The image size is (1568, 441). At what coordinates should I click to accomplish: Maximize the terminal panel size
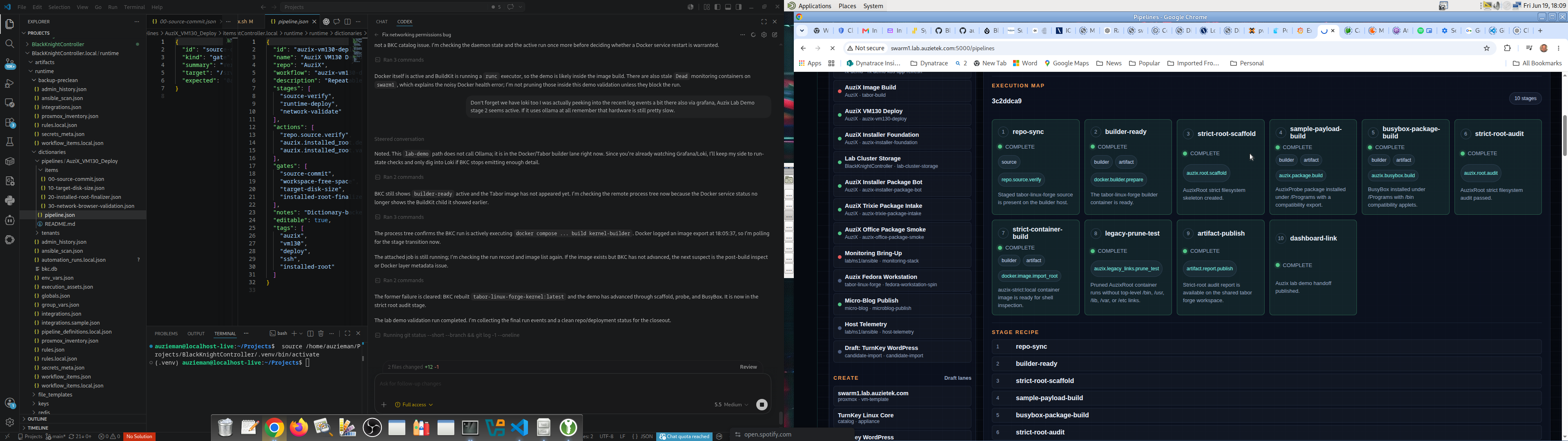[347, 334]
